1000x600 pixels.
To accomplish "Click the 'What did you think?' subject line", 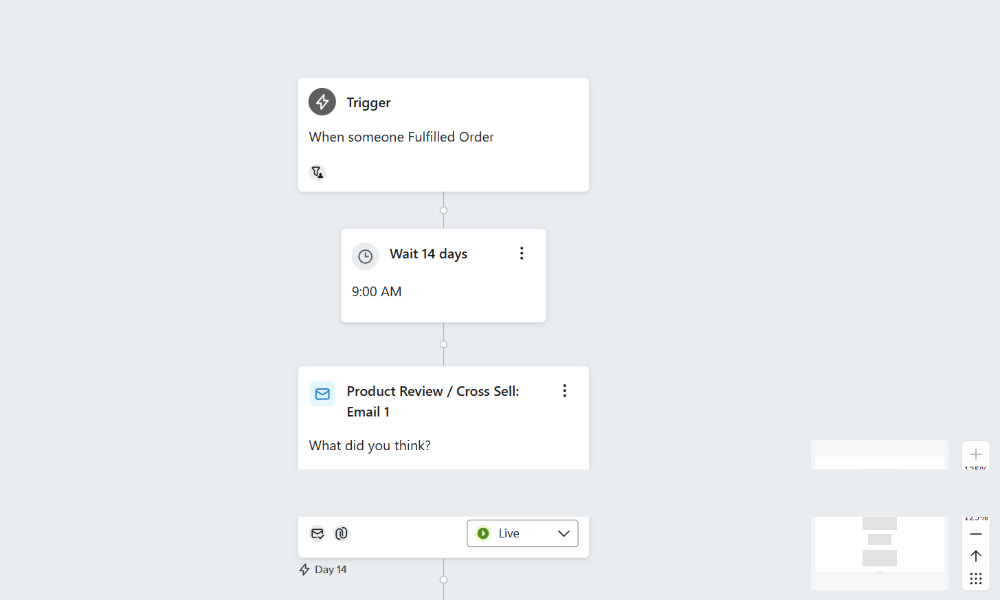I will tap(370, 446).
